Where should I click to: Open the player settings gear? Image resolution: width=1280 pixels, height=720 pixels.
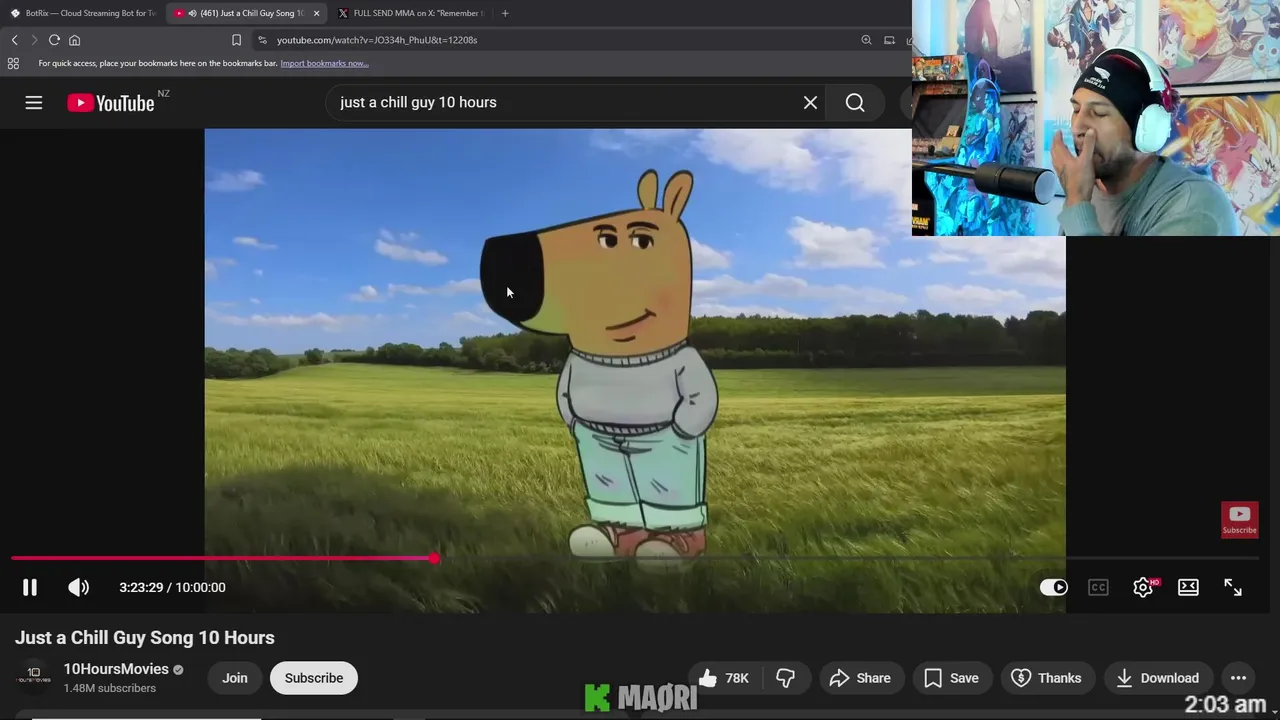pos(1143,587)
